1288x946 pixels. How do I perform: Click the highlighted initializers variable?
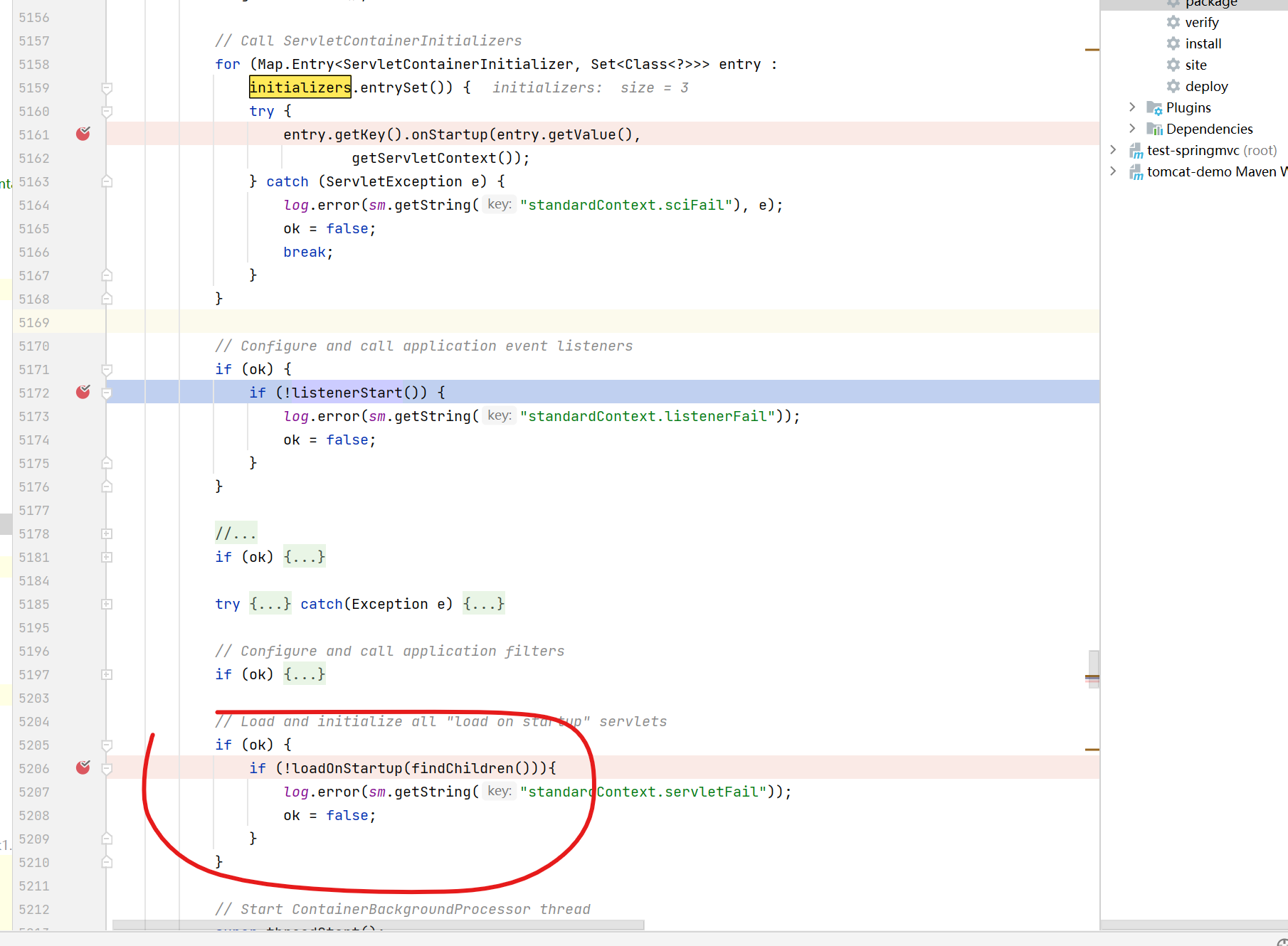tap(300, 87)
